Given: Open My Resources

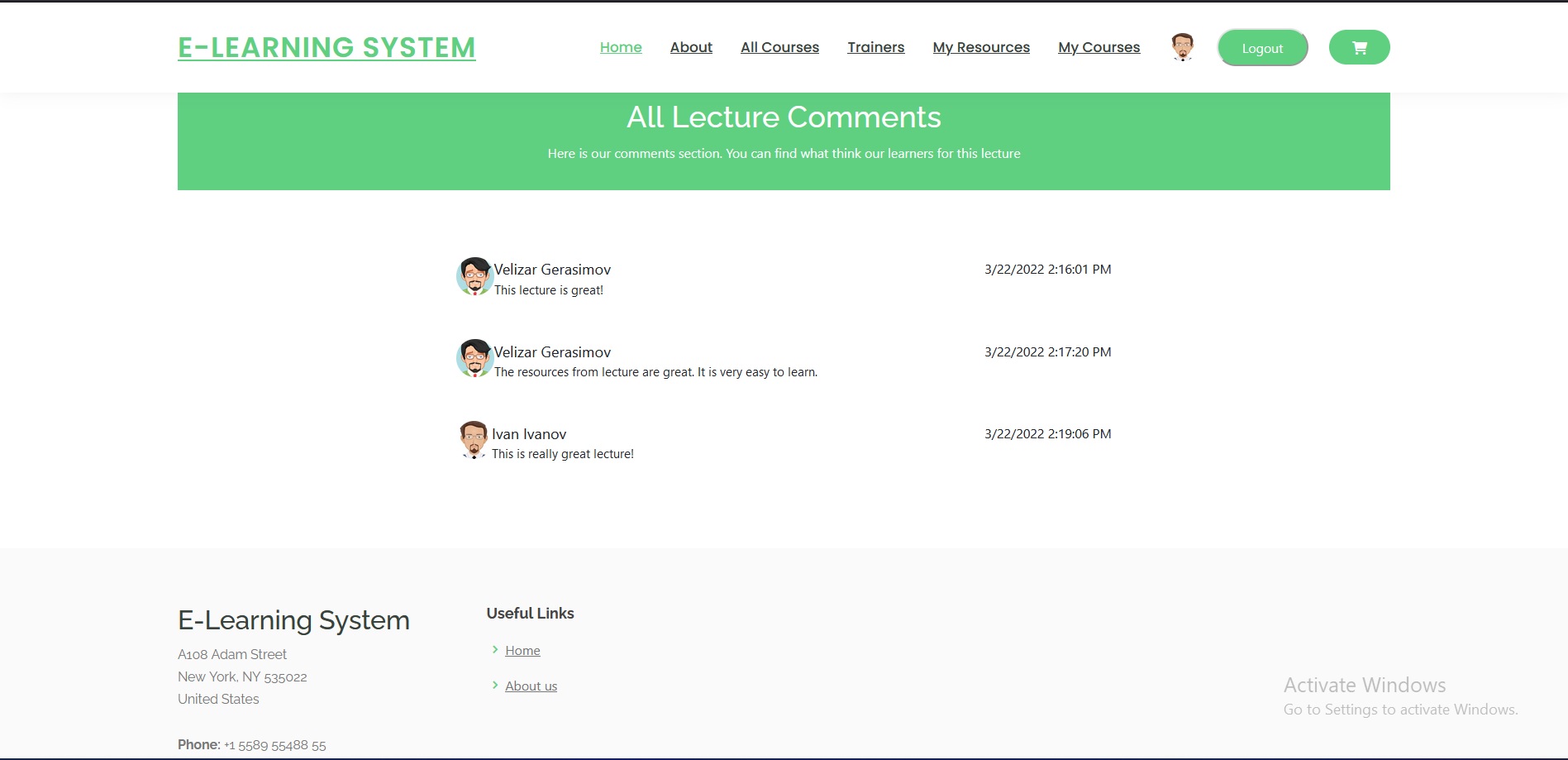Looking at the screenshot, I should point(980,47).
